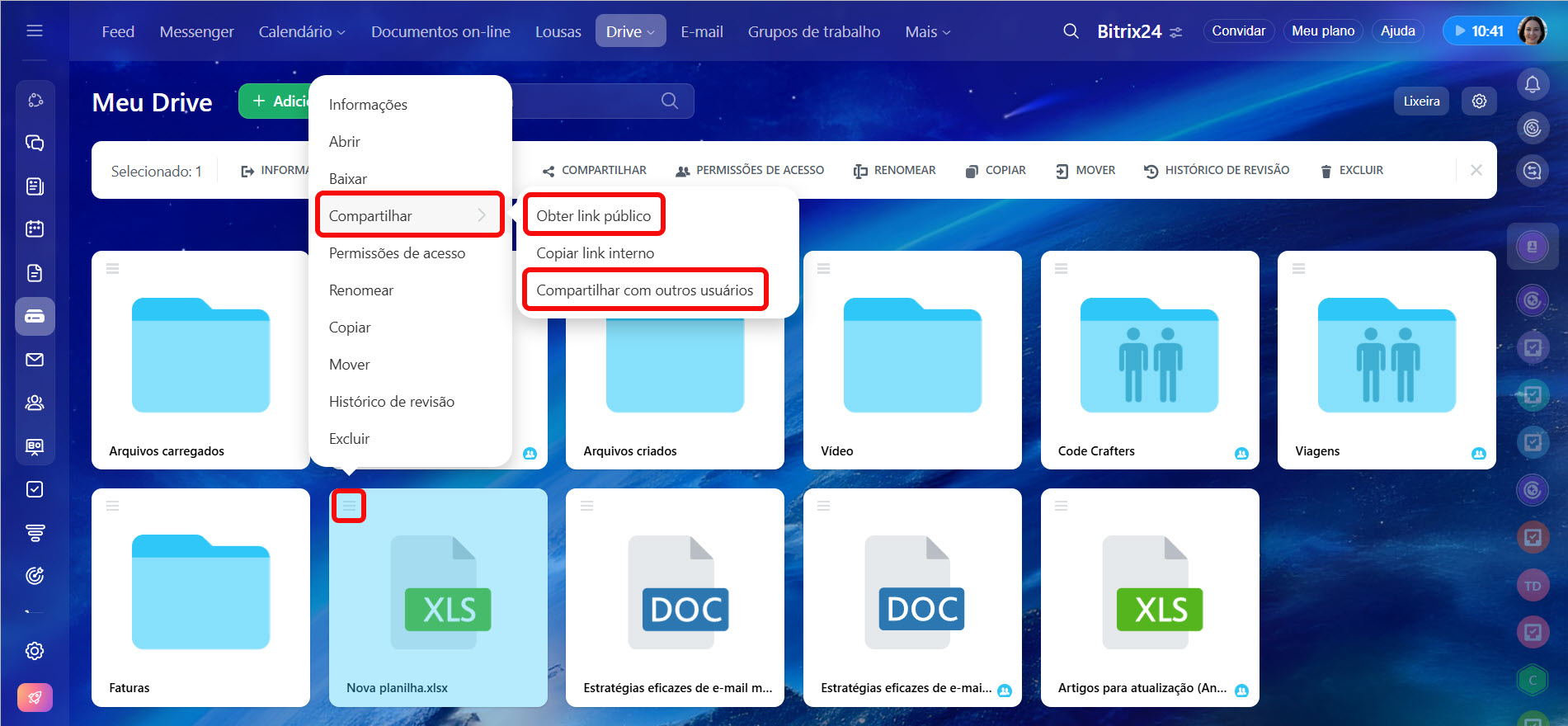Viewport: 1568px width, 726px height.
Task: Click the Excluir trash toolbar action
Action: [1351, 171]
